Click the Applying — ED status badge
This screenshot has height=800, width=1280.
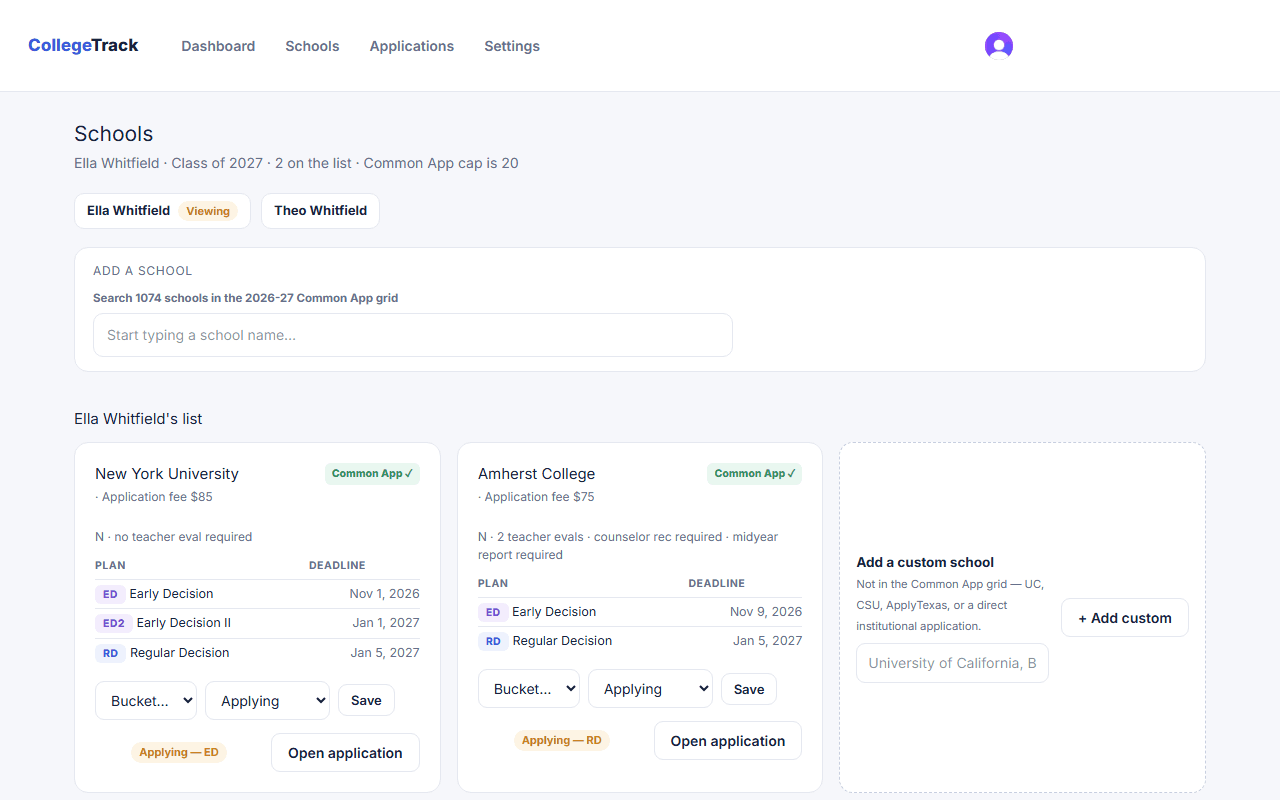(x=179, y=753)
